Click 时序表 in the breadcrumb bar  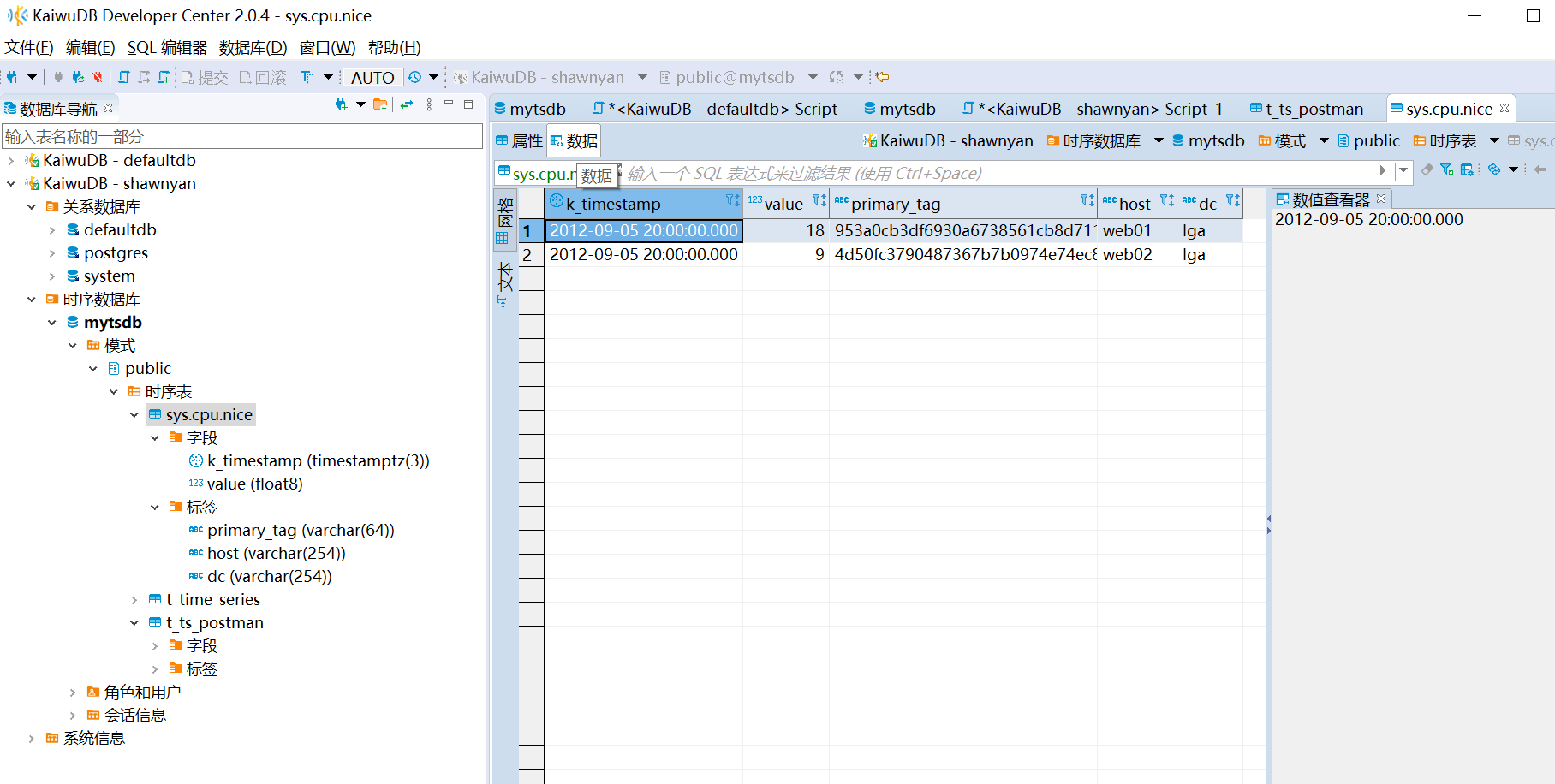(x=1445, y=141)
